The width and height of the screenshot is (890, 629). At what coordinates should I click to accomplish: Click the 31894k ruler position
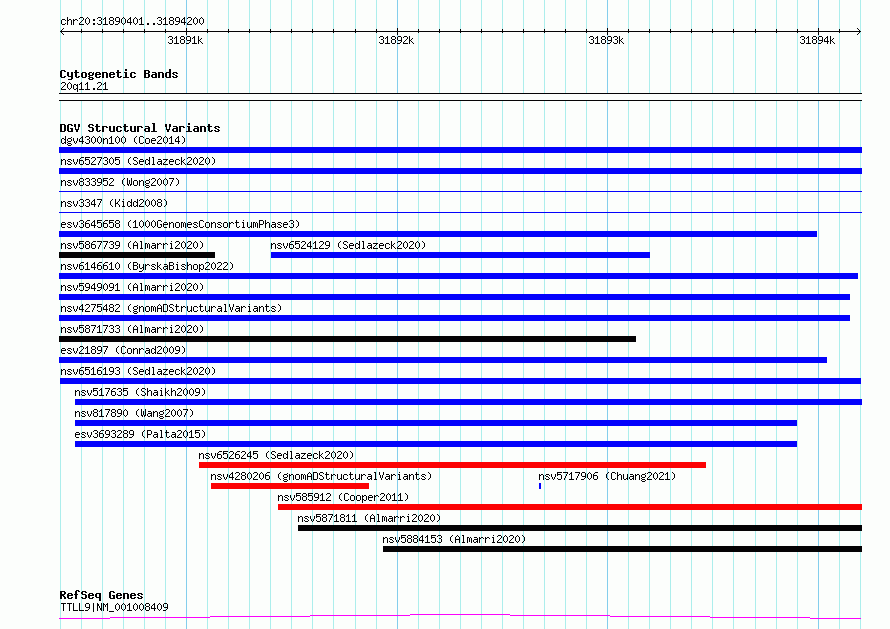(817, 40)
